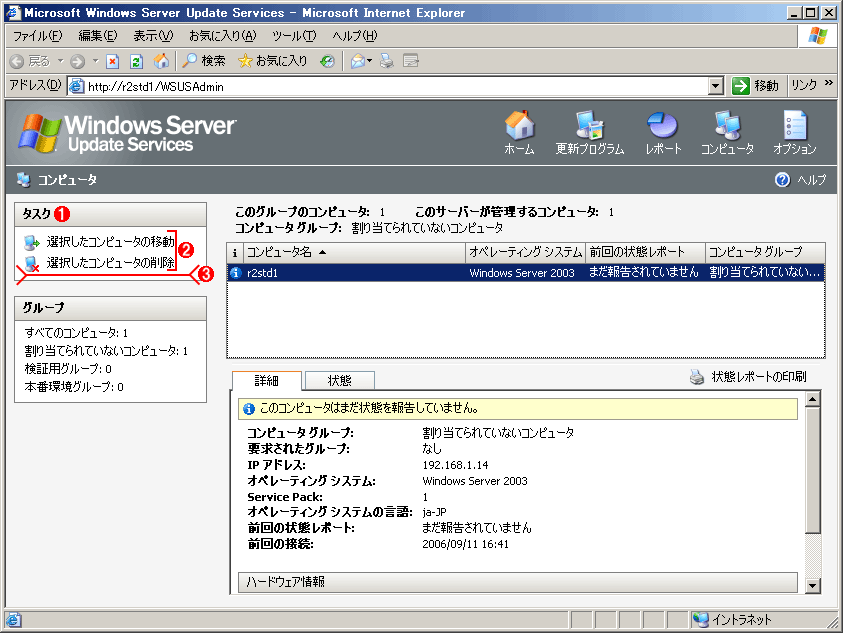Sort by コンピュータ グループ column header

(765, 252)
